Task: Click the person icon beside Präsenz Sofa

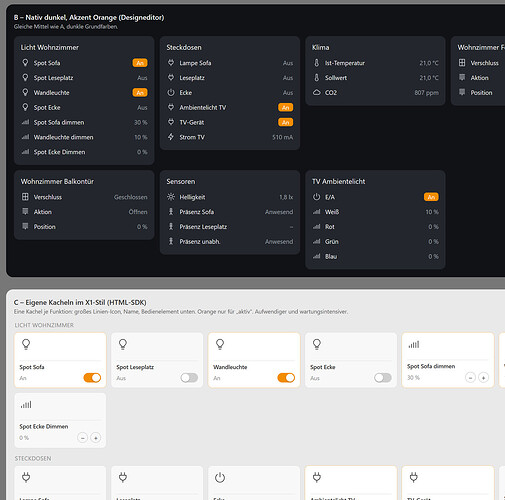Action: point(171,212)
